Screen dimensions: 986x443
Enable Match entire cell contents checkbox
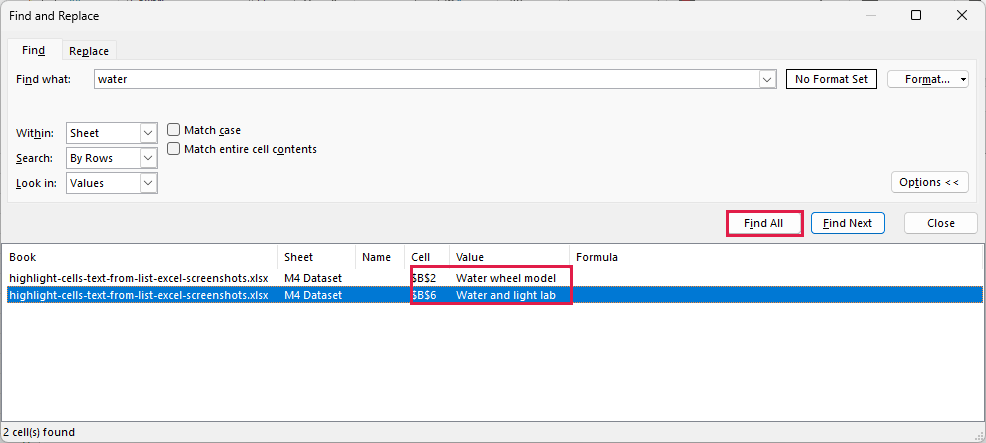click(x=174, y=149)
